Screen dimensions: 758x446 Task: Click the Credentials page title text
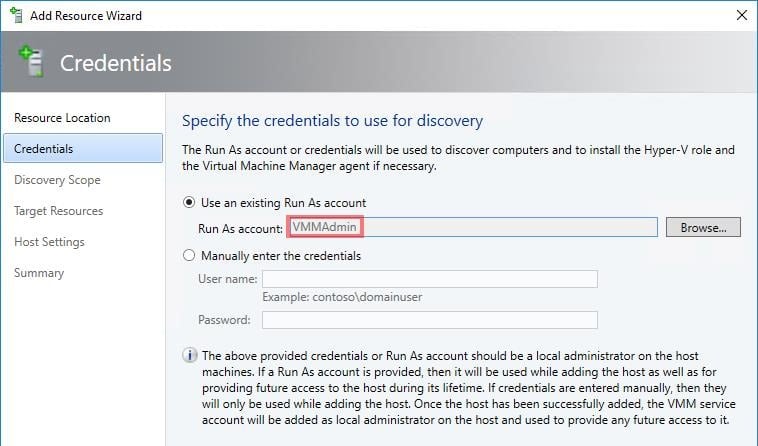(x=116, y=63)
